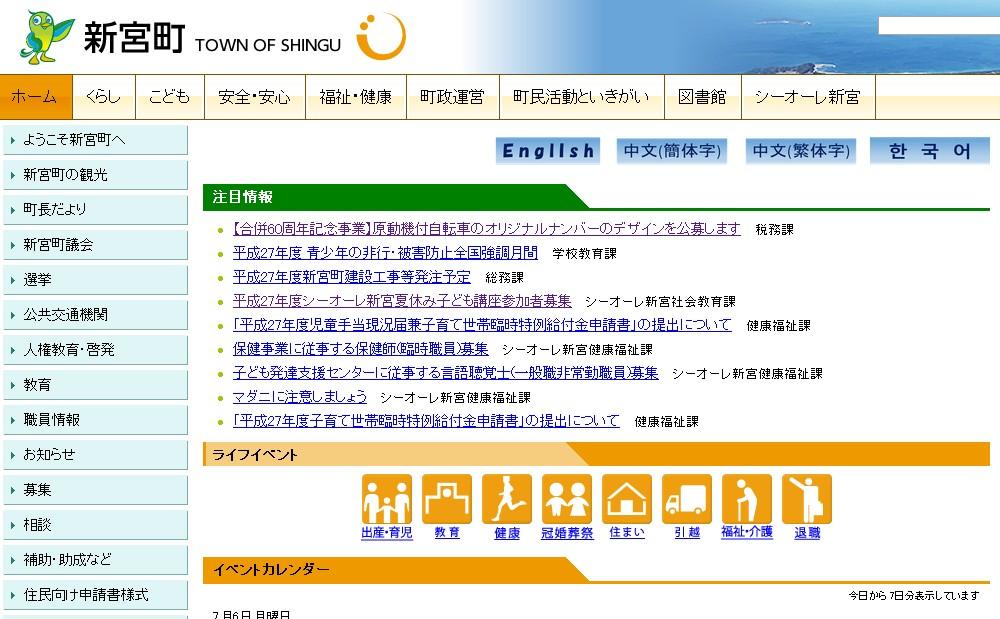Select the moving (引越) truck icon
Image resolution: width=1000 pixels, height=619 pixels.
tap(687, 499)
